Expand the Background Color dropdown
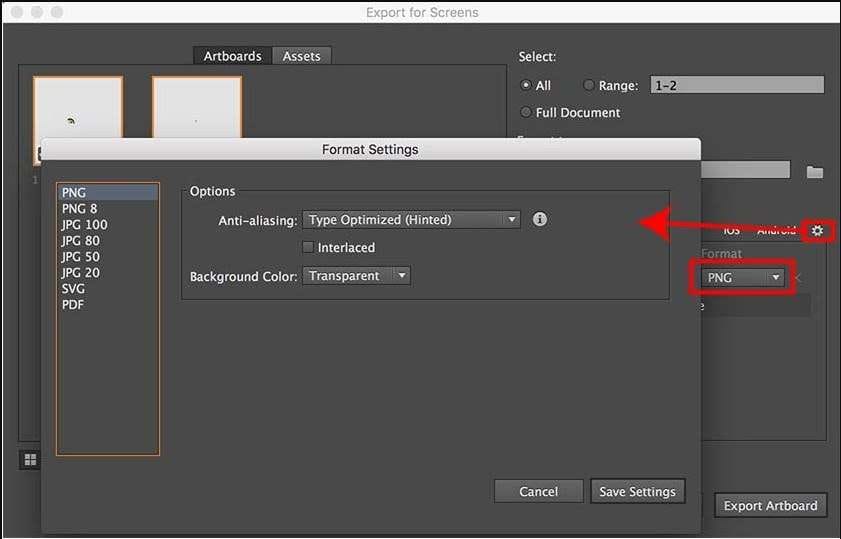The height and width of the screenshot is (539, 841). [x=357, y=275]
